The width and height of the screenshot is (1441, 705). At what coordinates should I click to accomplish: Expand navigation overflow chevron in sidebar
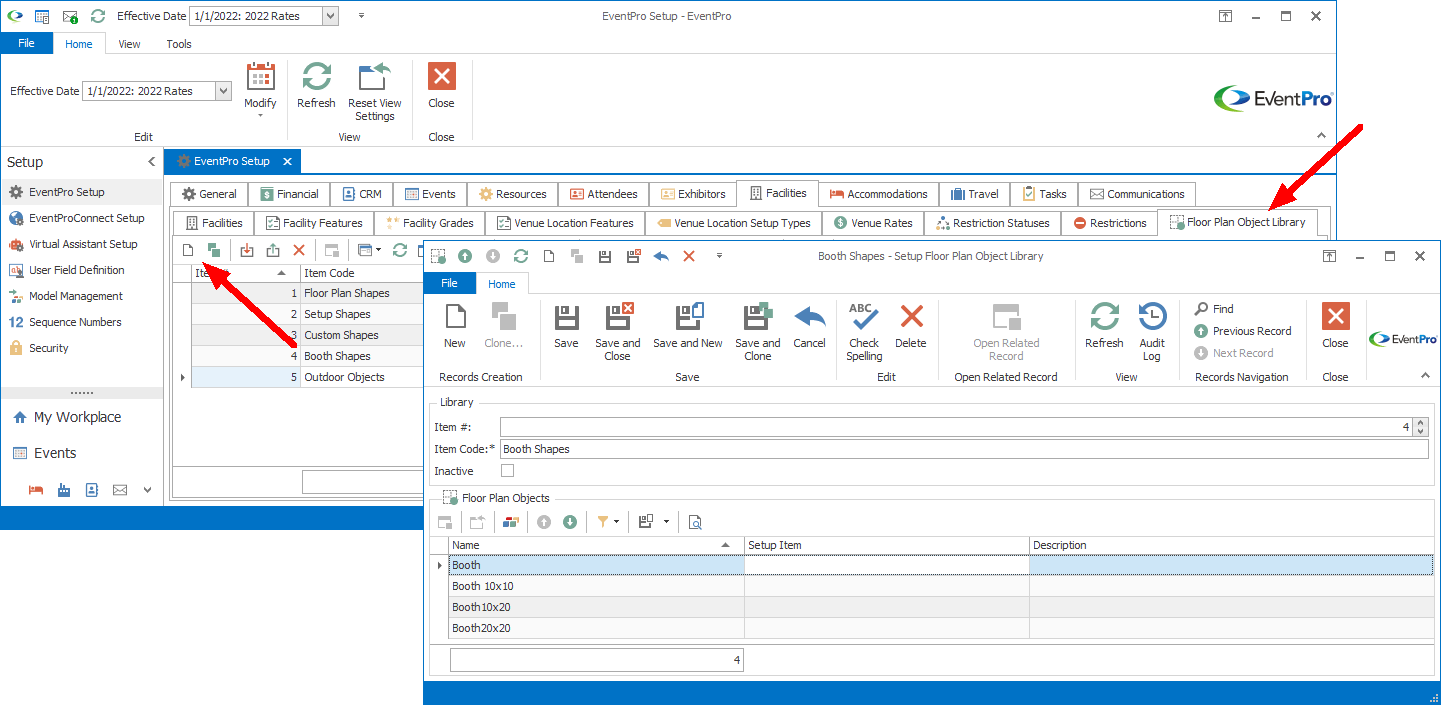click(148, 490)
